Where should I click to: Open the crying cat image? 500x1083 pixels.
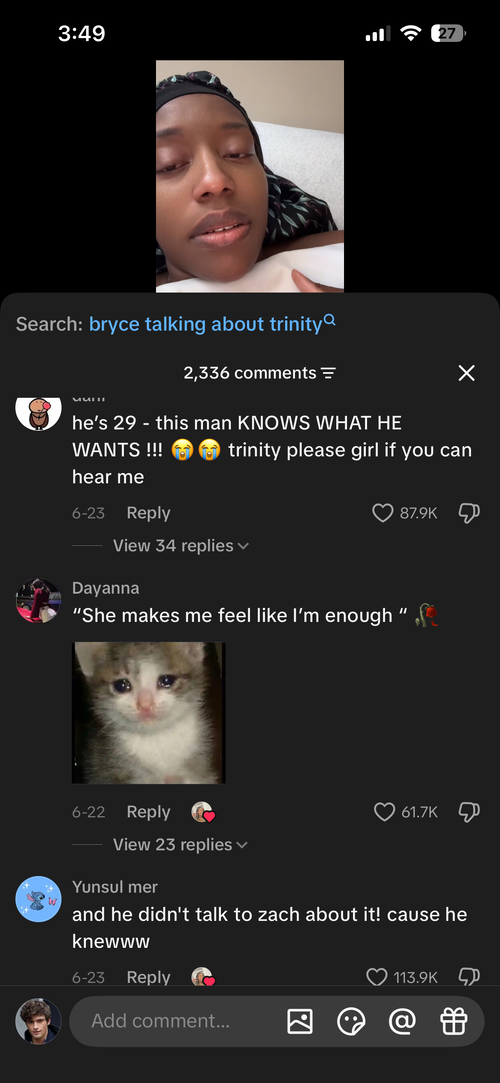pyautogui.click(x=149, y=713)
